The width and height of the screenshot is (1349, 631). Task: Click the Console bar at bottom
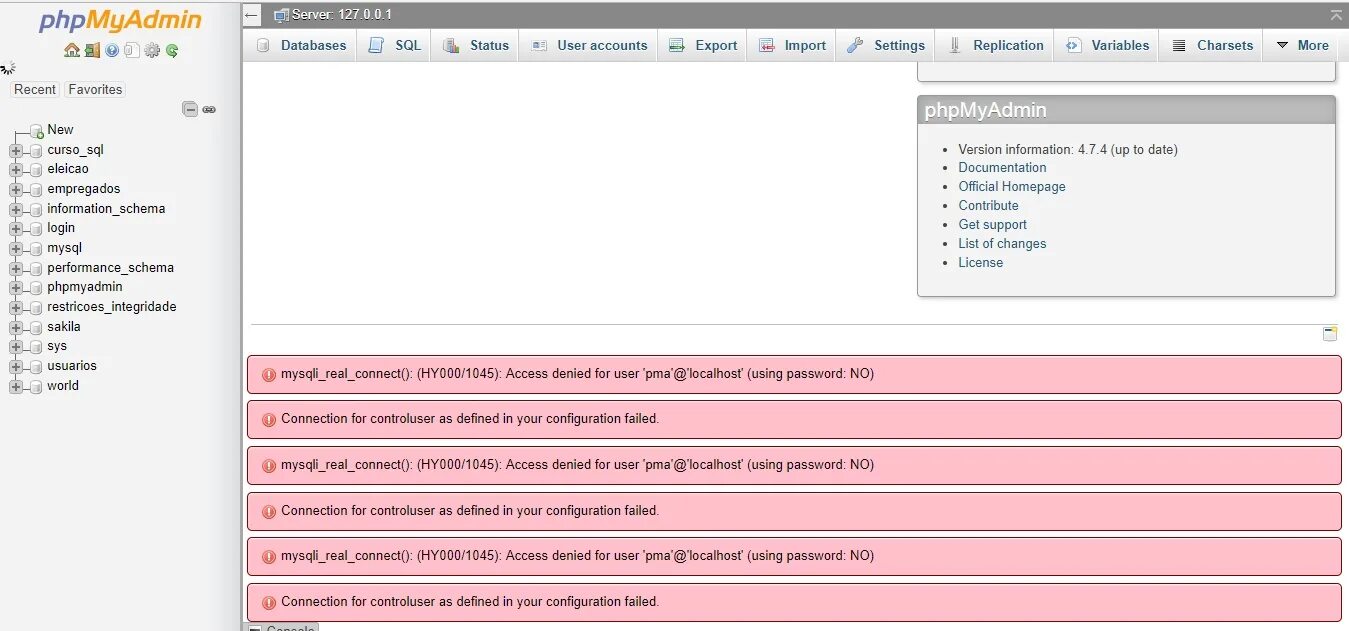pyautogui.click(x=282, y=627)
